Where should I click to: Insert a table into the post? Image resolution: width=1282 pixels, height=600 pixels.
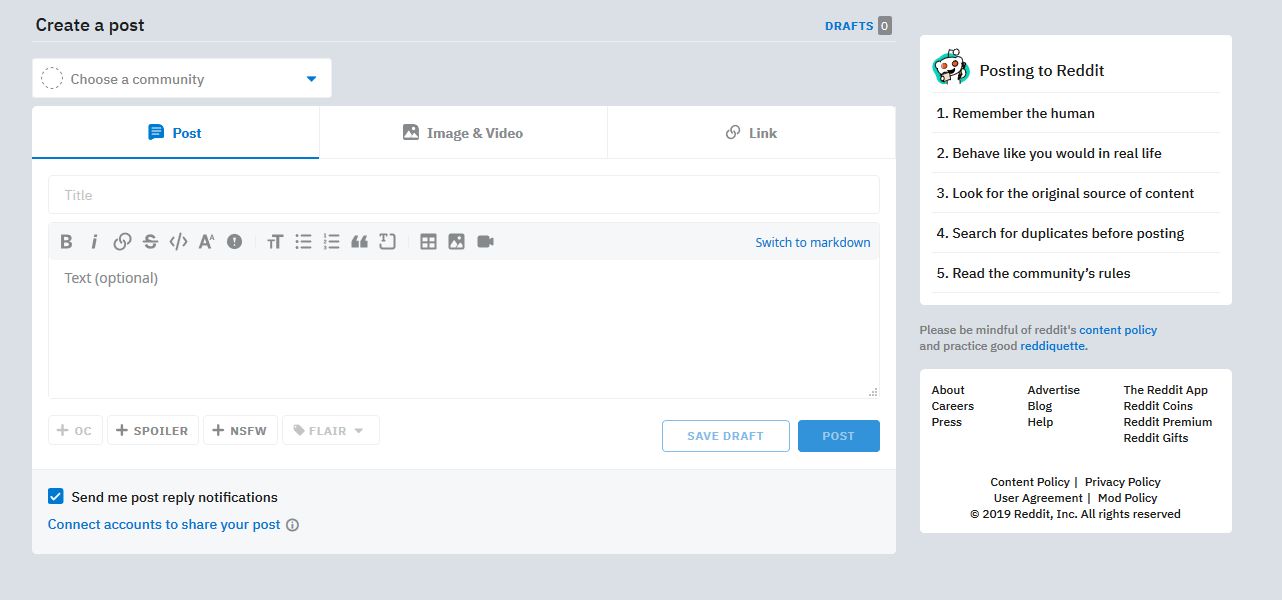coord(428,241)
